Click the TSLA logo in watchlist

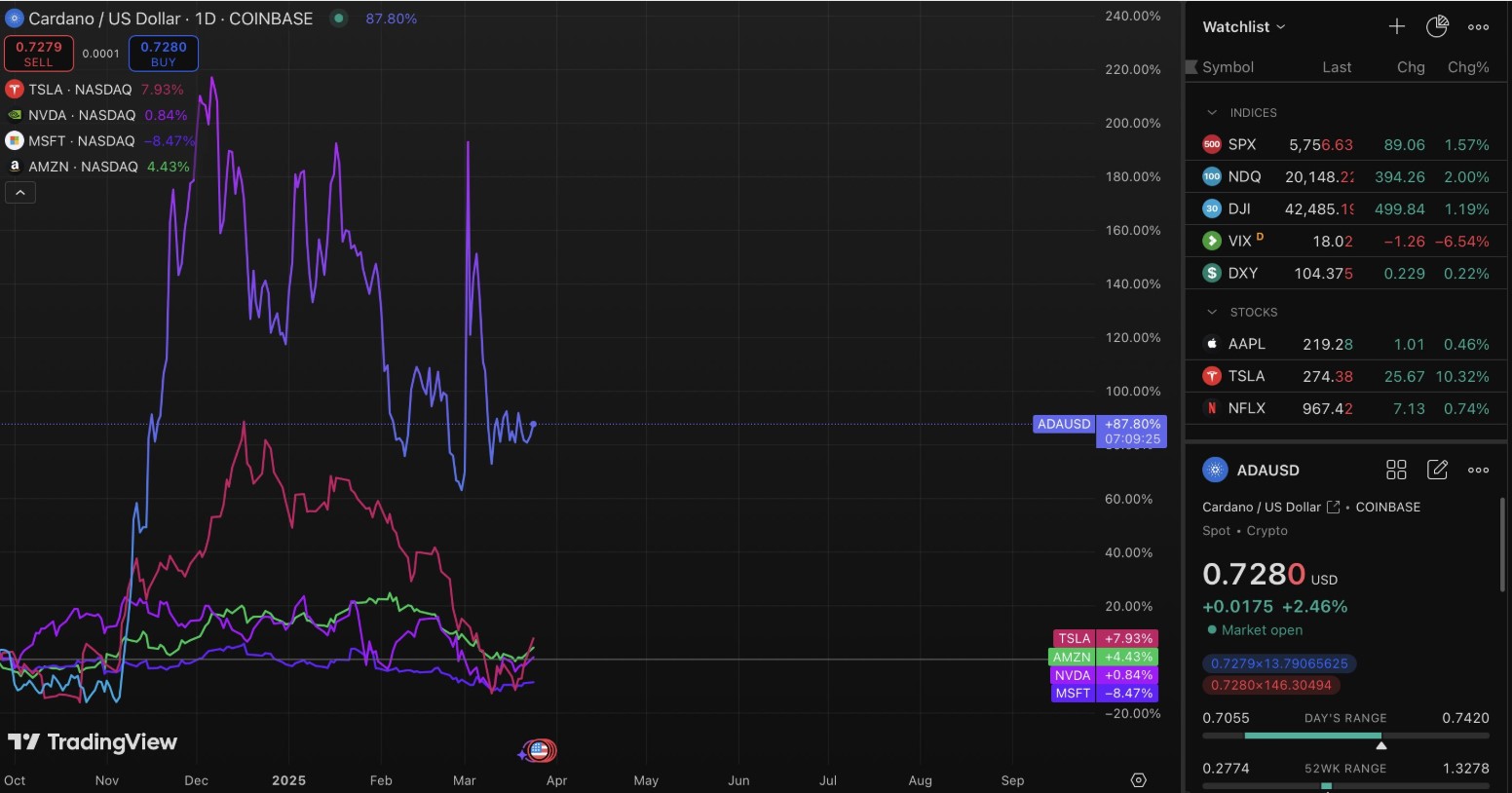coord(1212,376)
